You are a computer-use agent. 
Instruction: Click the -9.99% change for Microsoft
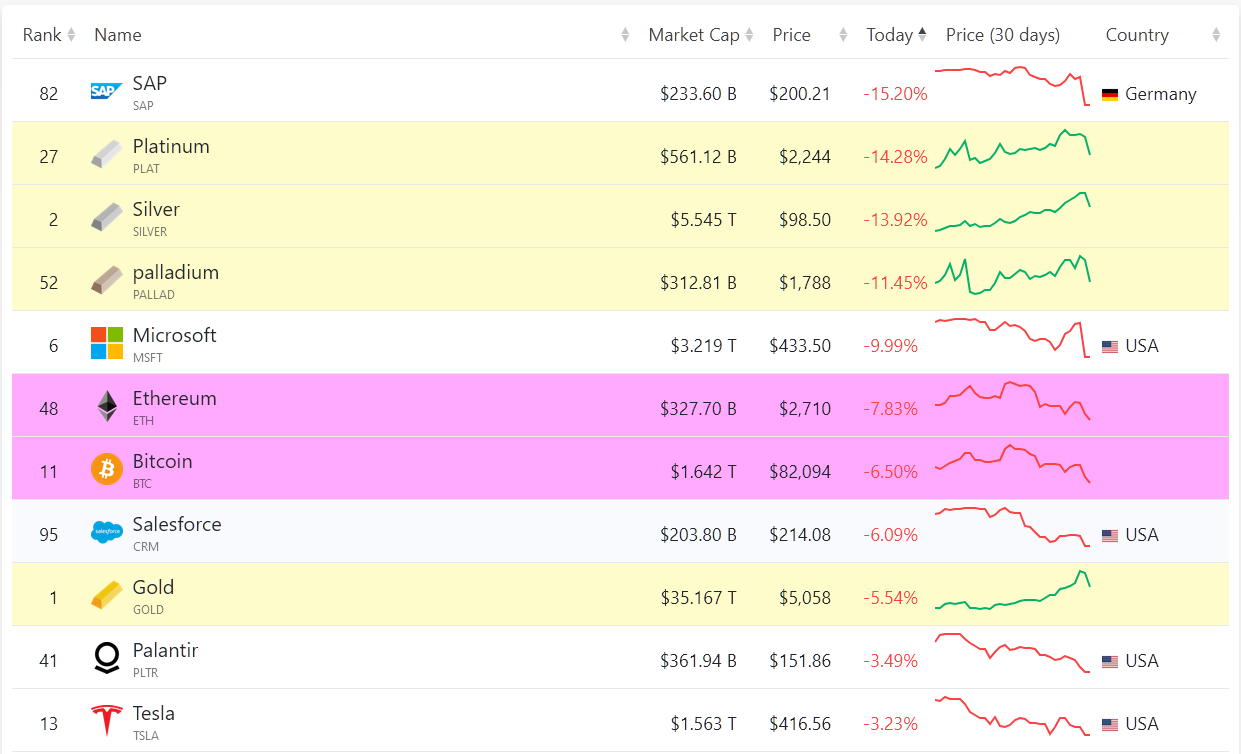click(890, 346)
